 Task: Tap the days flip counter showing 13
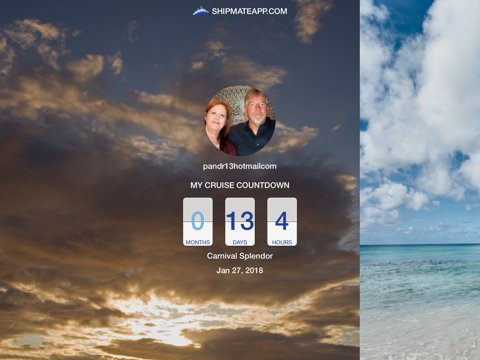(x=240, y=222)
